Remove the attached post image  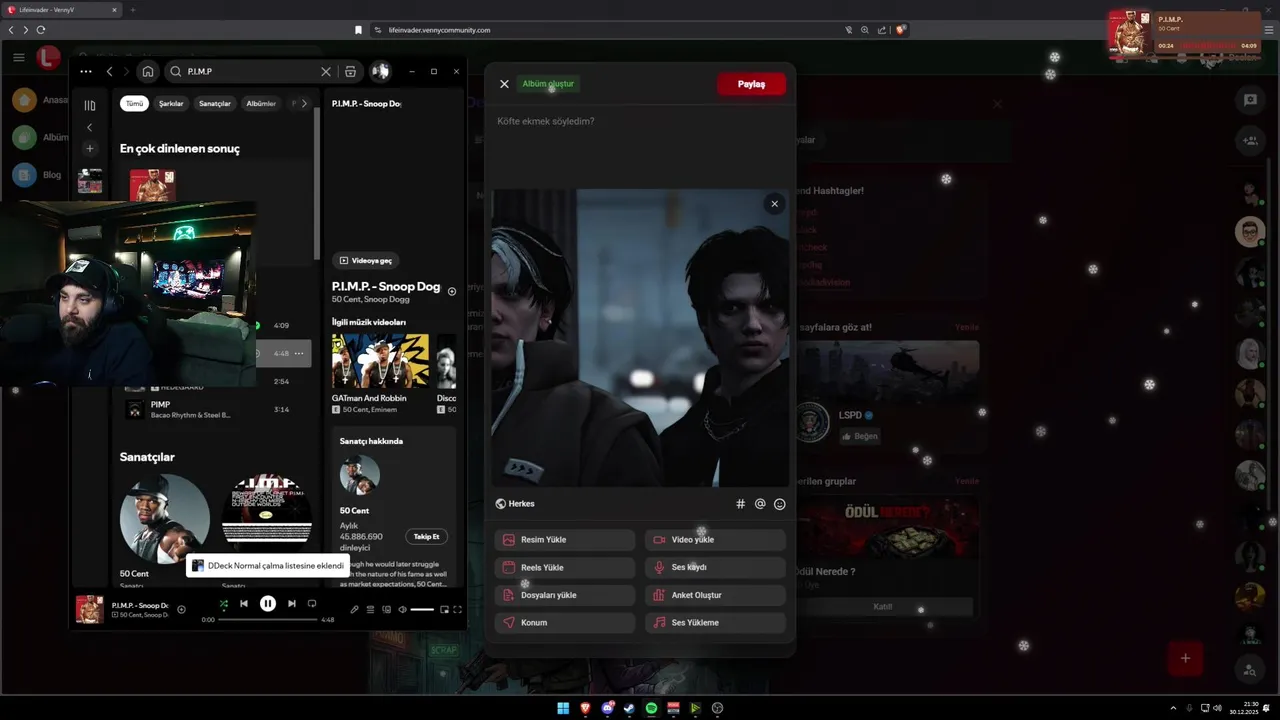pos(774,204)
